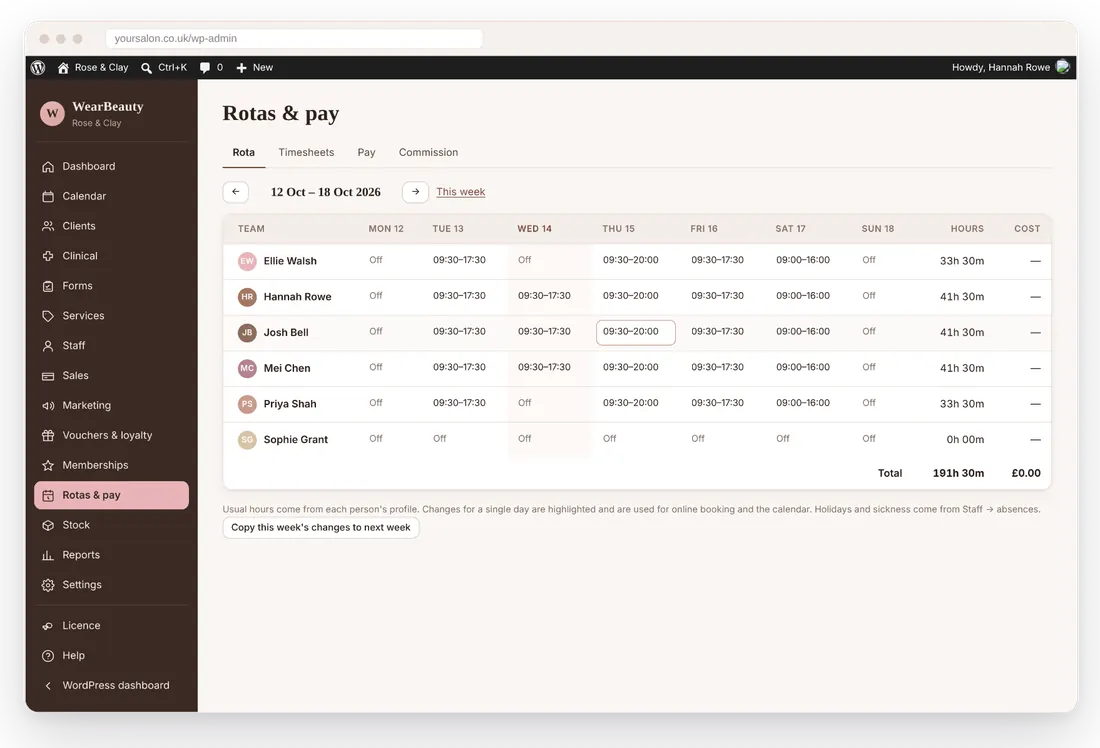Copy this week's changes to next week

(321, 528)
